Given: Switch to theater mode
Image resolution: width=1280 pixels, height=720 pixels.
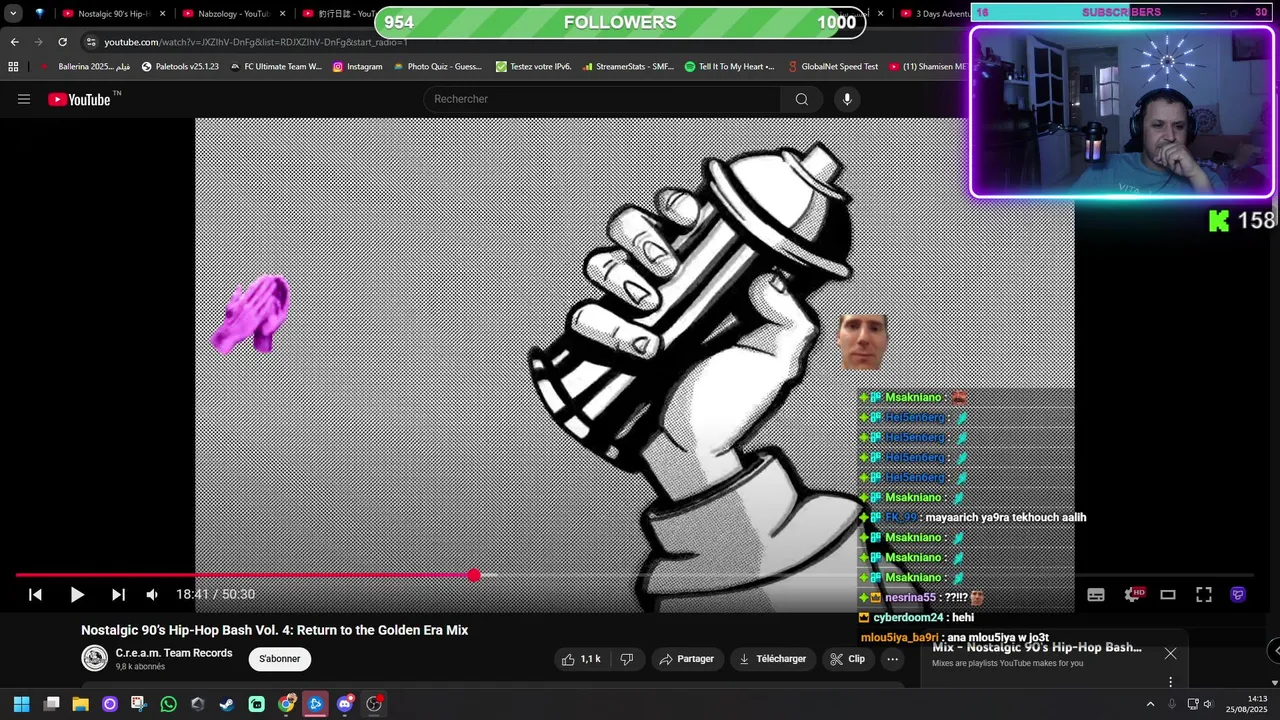Looking at the screenshot, I should [x=1168, y=594].
